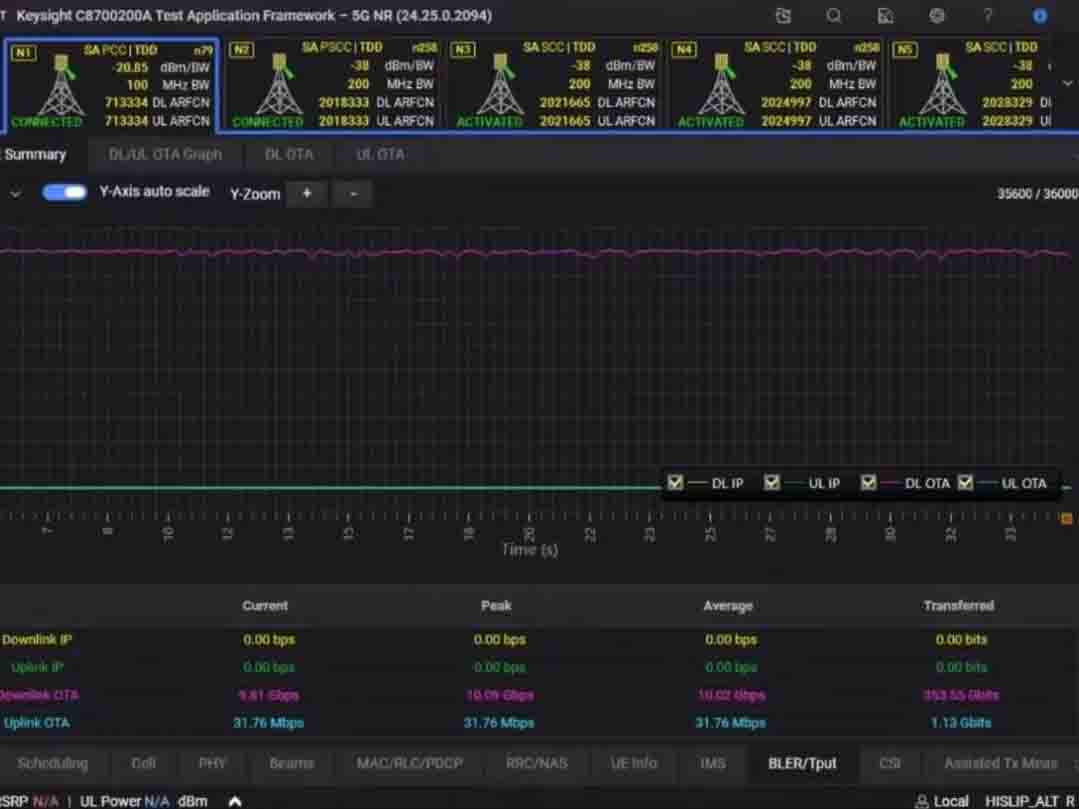Click the Y-Zoom minus button
The width and height of the screenshot is (1079, 809).
click(x=353, y=194)
